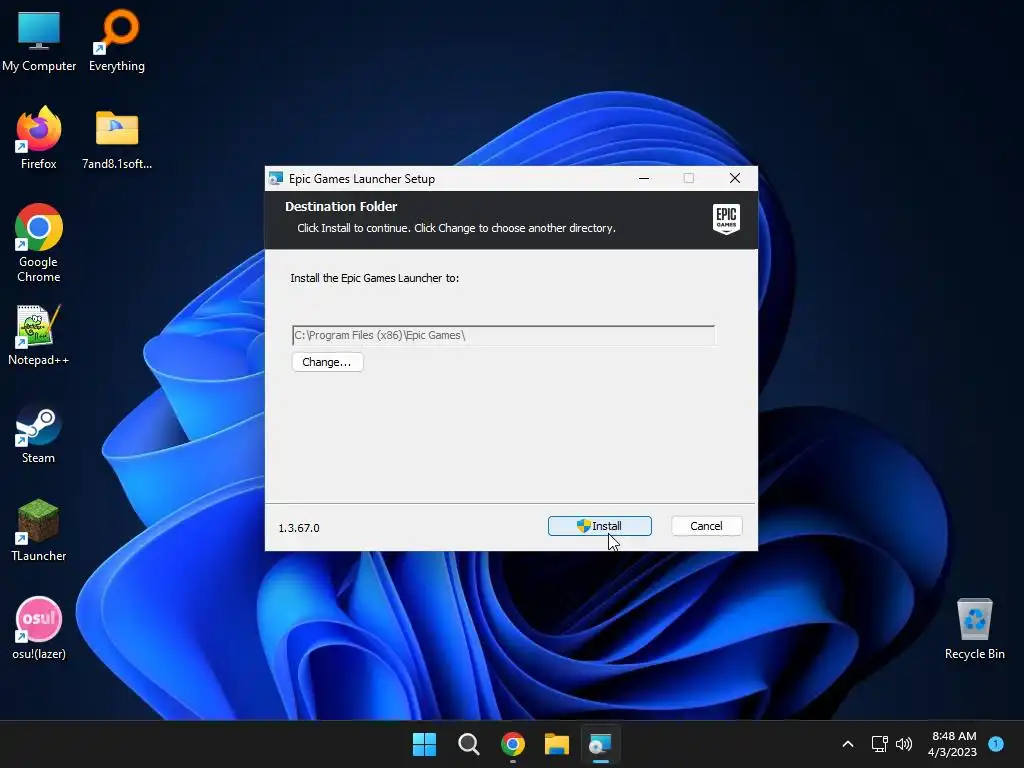Click Change... to pick another directory

coord(327,362)
